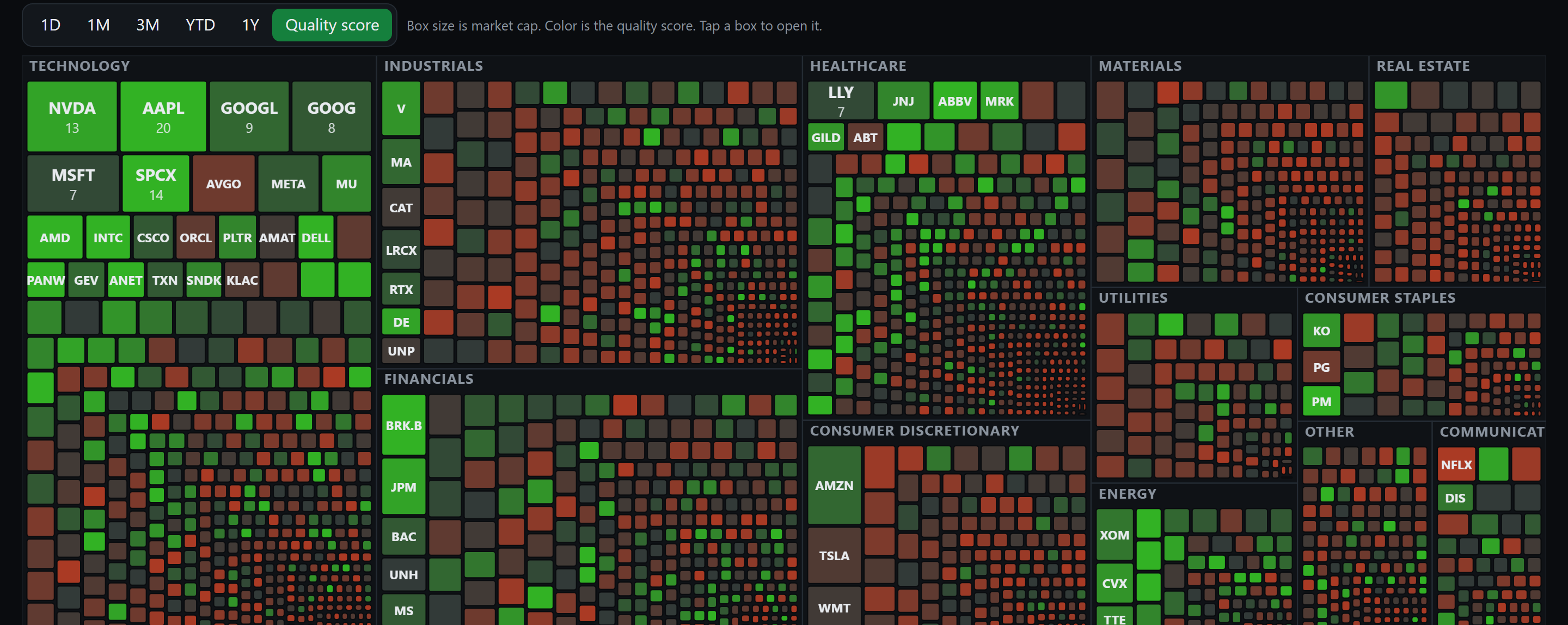This screenshot has width=1568, height=625.
Task: Open the UNP box
Action: pyautogui.click(x=401, y=351)
